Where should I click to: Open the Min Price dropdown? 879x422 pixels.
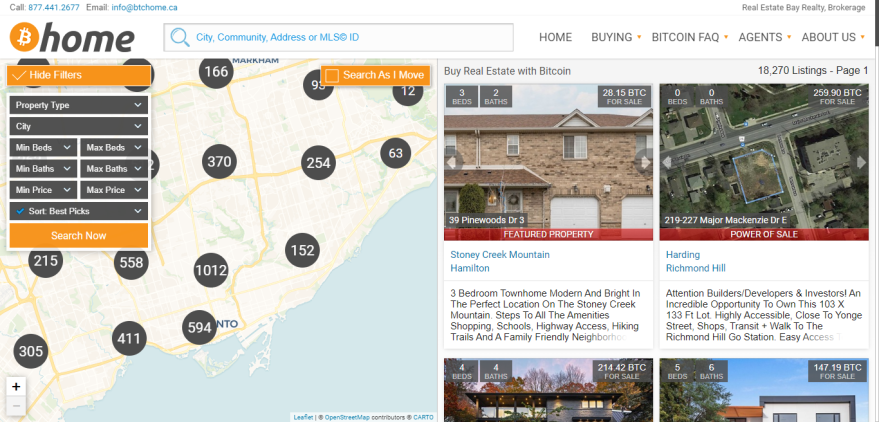pos(44,190)
